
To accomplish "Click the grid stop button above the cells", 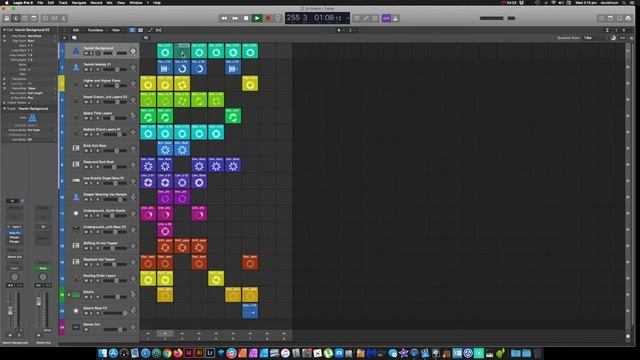I will (x=146, y=38).
